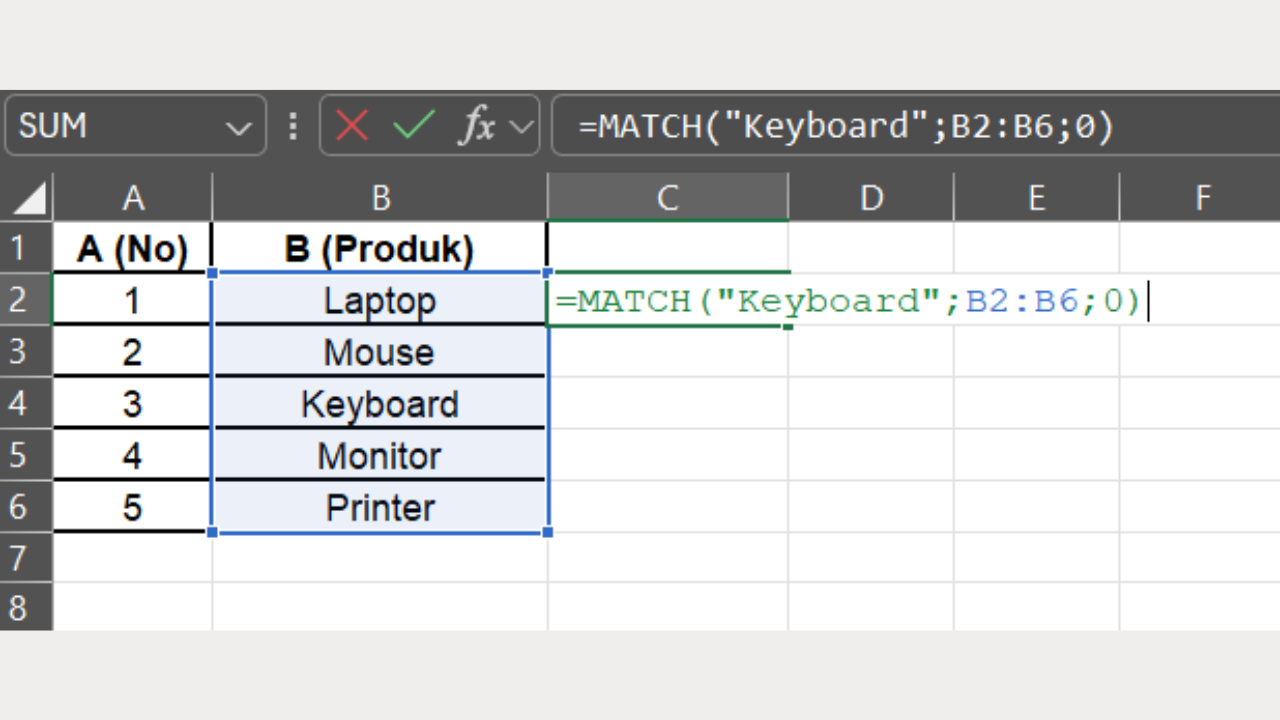Select the cell with value 5 in column A
This screenshot has width=1280, height=720.
(x=133, y=507)
